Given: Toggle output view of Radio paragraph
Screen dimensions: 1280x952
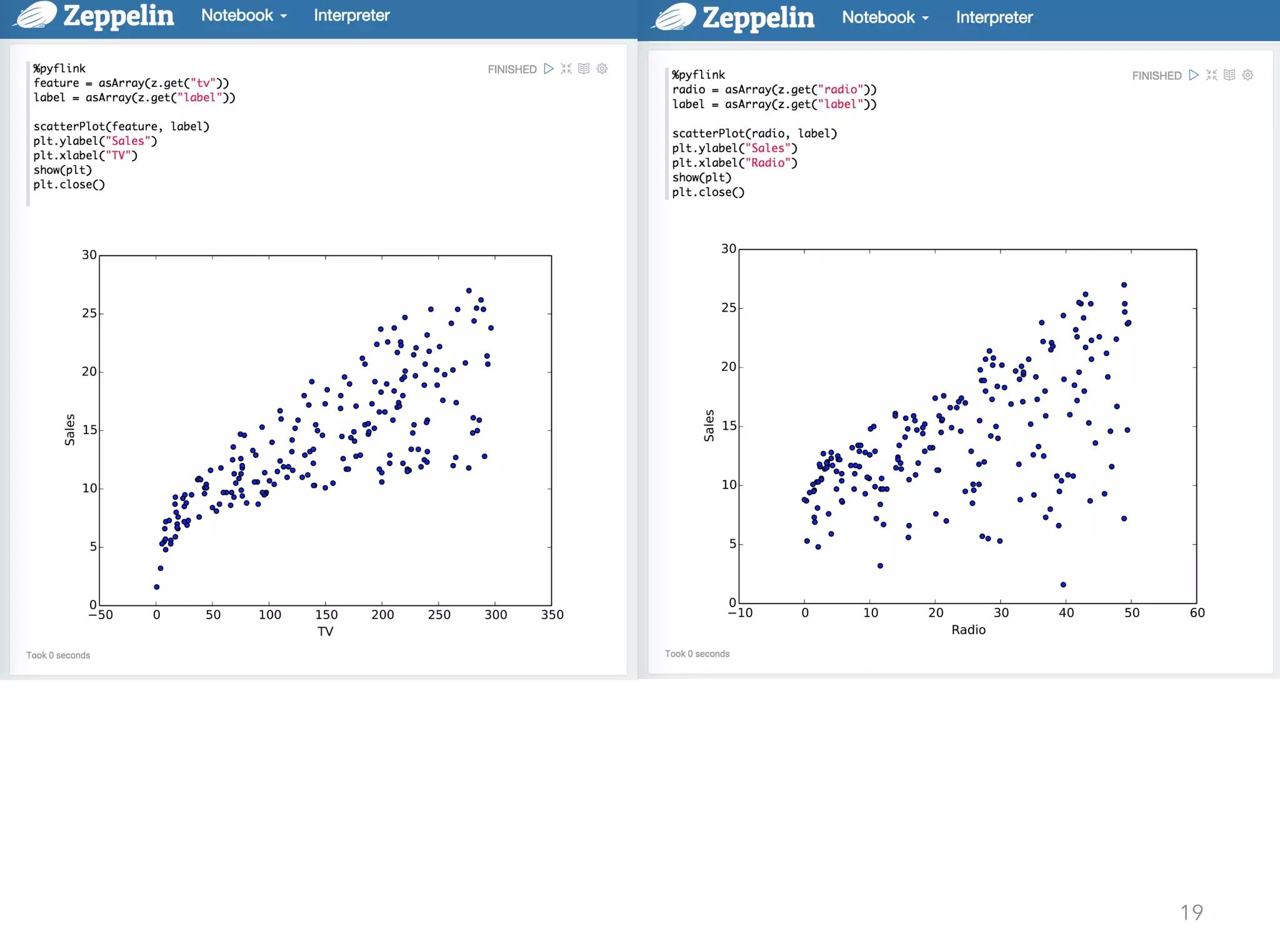Looking at the screenshot, I should point(1229,75).
